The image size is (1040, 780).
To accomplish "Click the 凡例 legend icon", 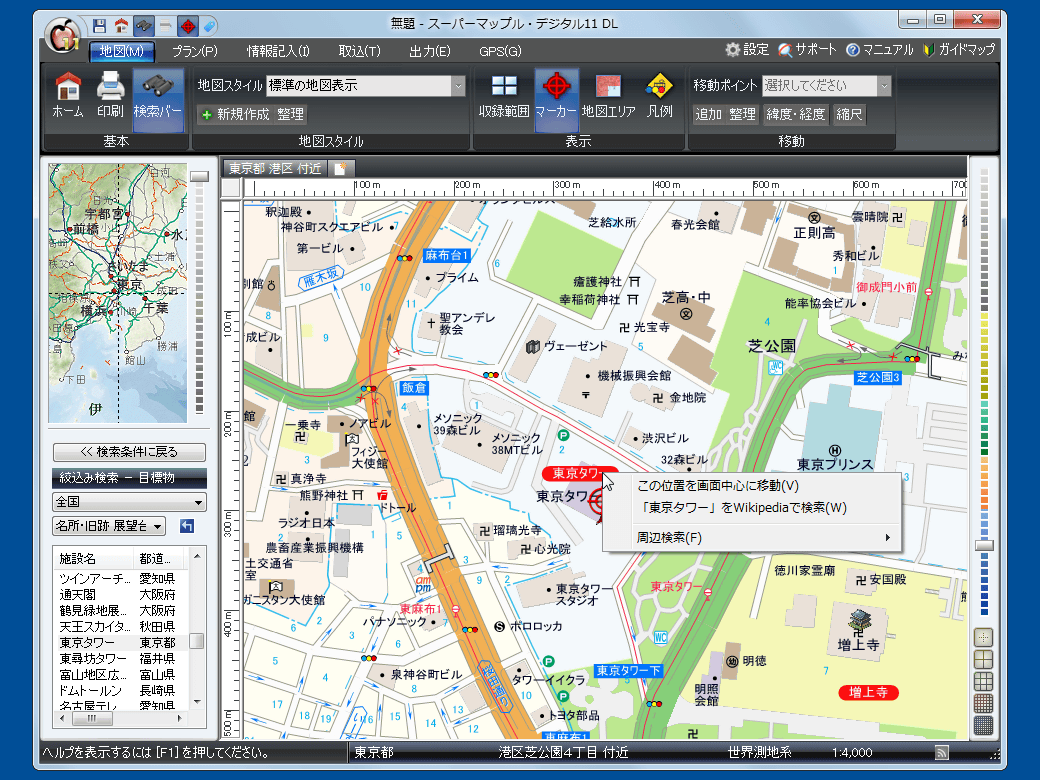I will 659,94.
